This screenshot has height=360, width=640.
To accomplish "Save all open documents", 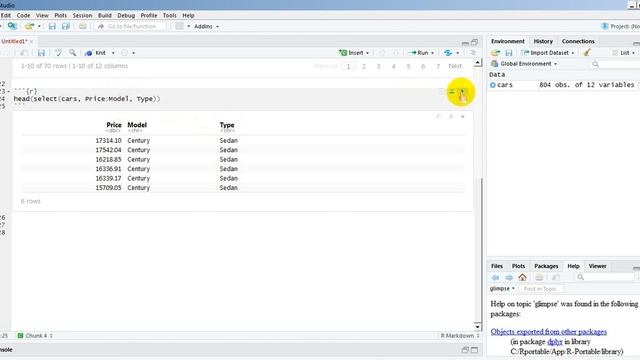I will (x=66, y=26).
